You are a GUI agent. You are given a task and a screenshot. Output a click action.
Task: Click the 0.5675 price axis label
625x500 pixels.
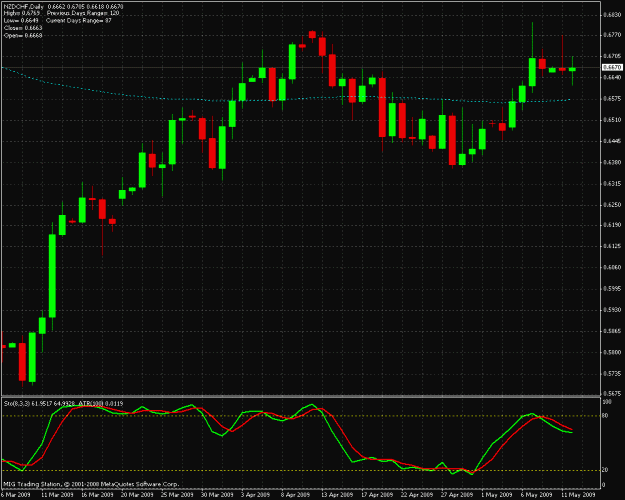coord(613,393)
